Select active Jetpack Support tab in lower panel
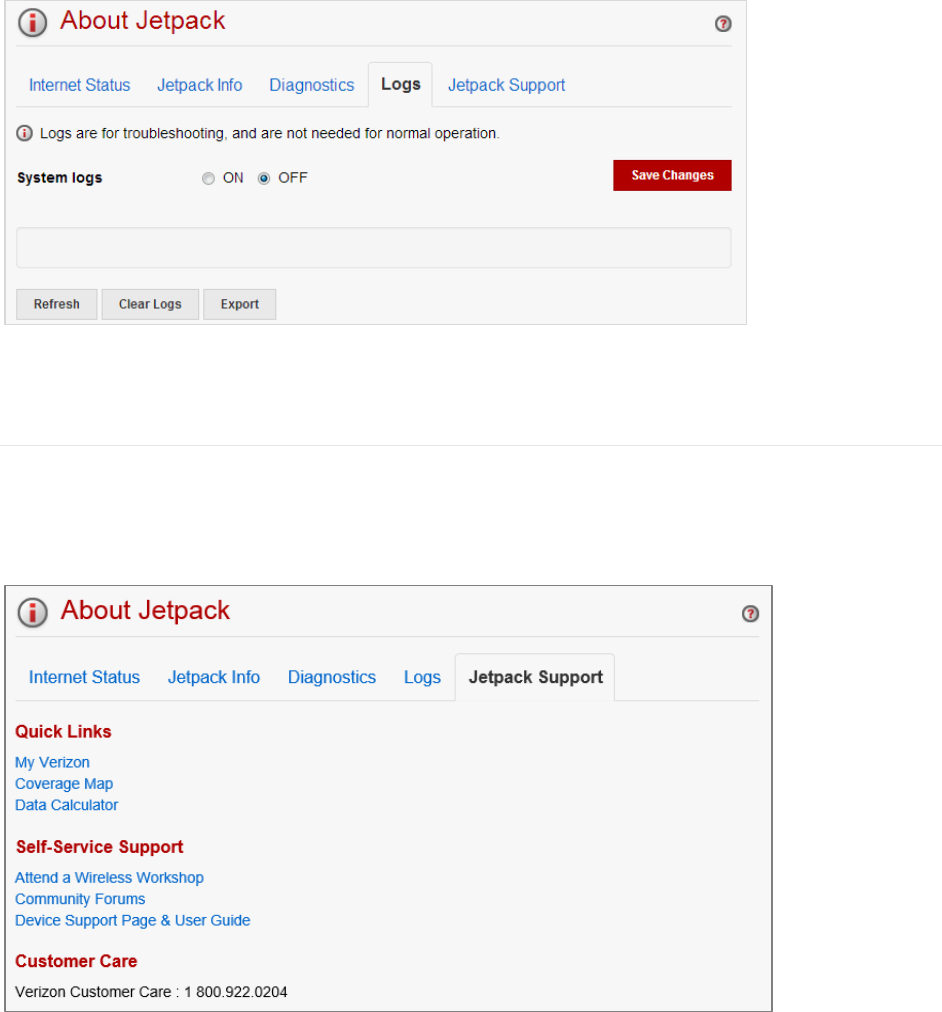 [x=535, y=677]
